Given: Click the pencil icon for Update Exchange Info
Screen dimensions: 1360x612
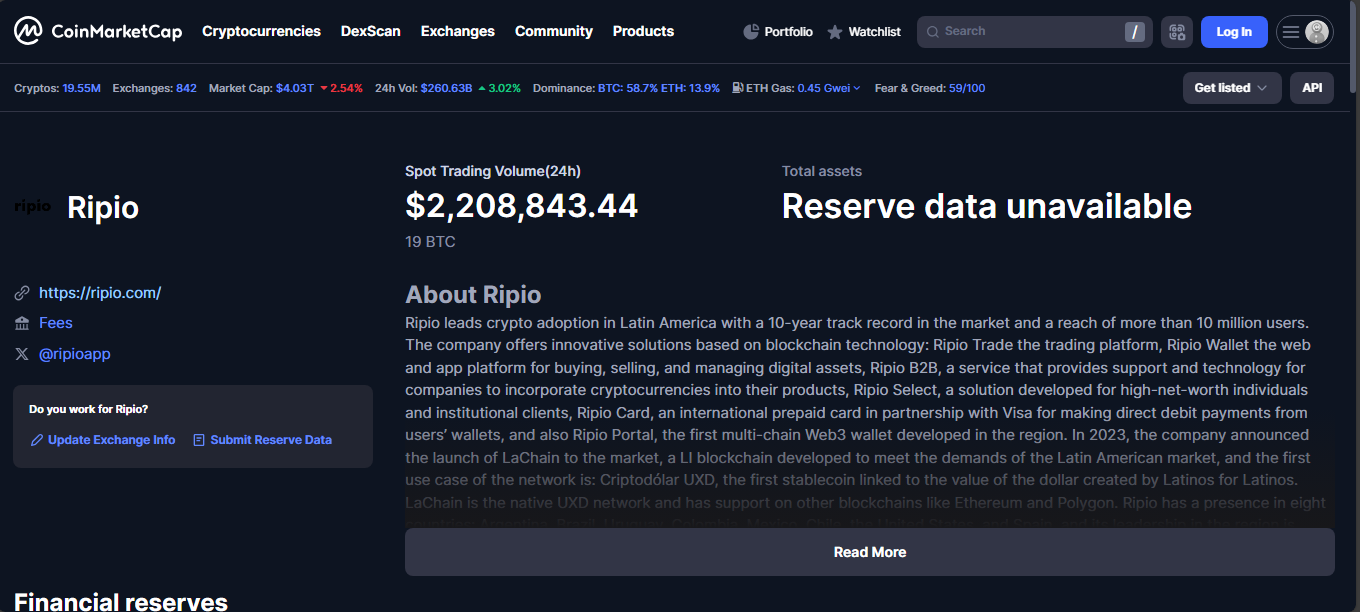Looking at the screenshot, I should pos(37,440).
